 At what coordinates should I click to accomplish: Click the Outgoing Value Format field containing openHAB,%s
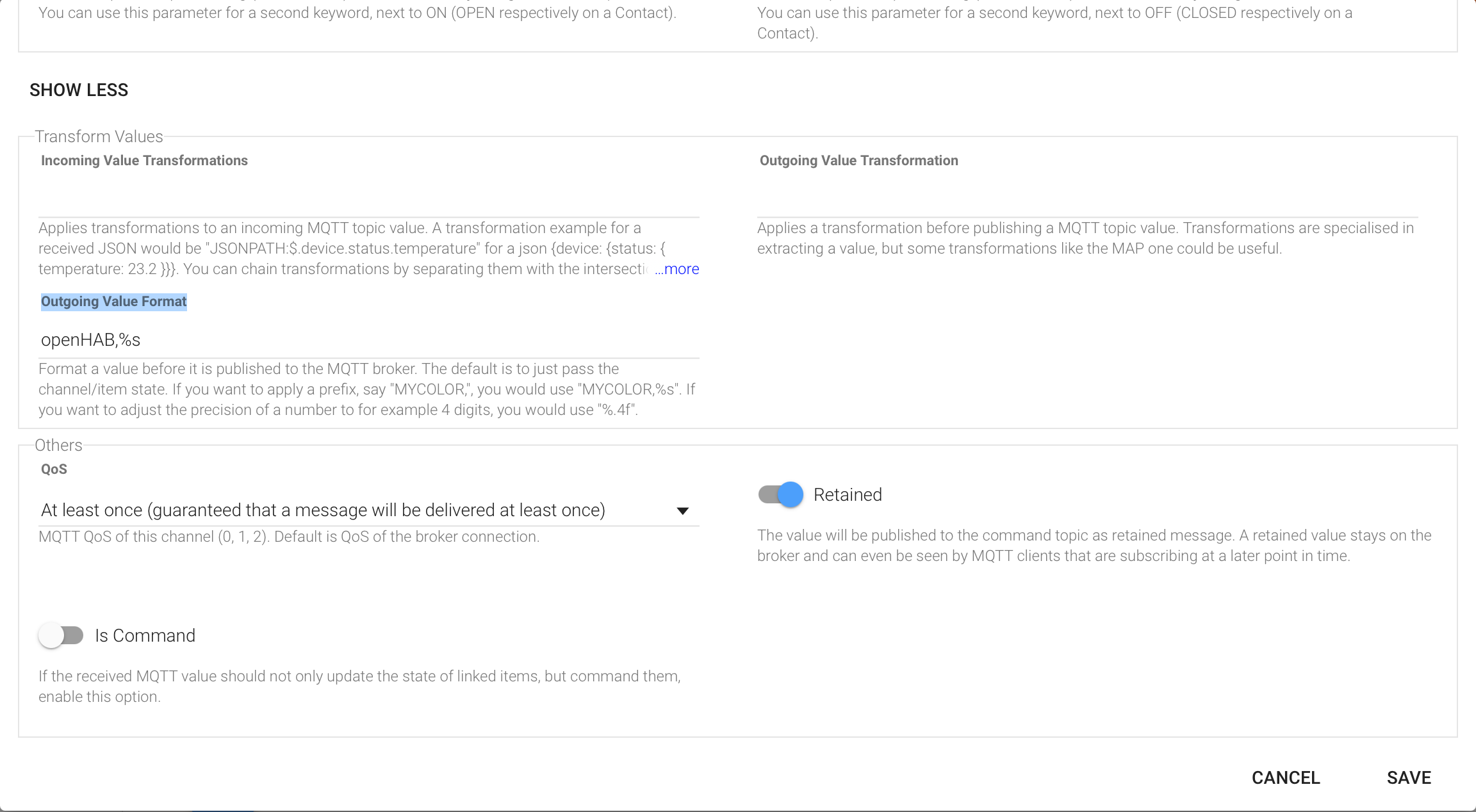point(368,340)
